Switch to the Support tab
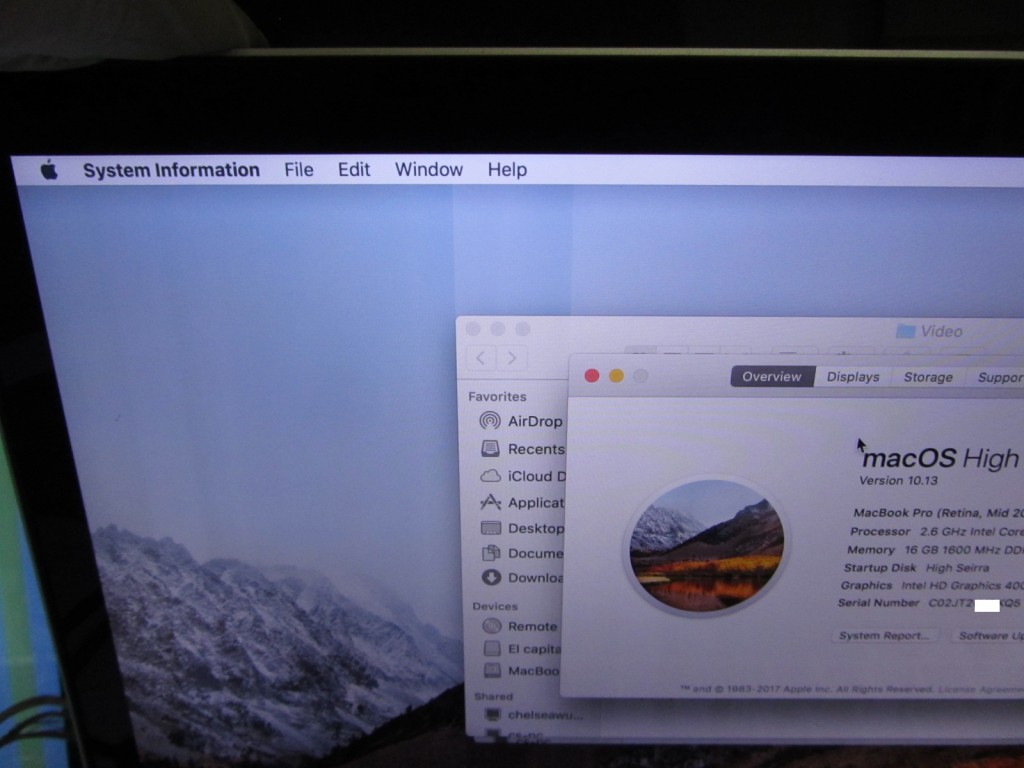The width and height of the screenshot is (1024, 768). [x=995, y=377]
